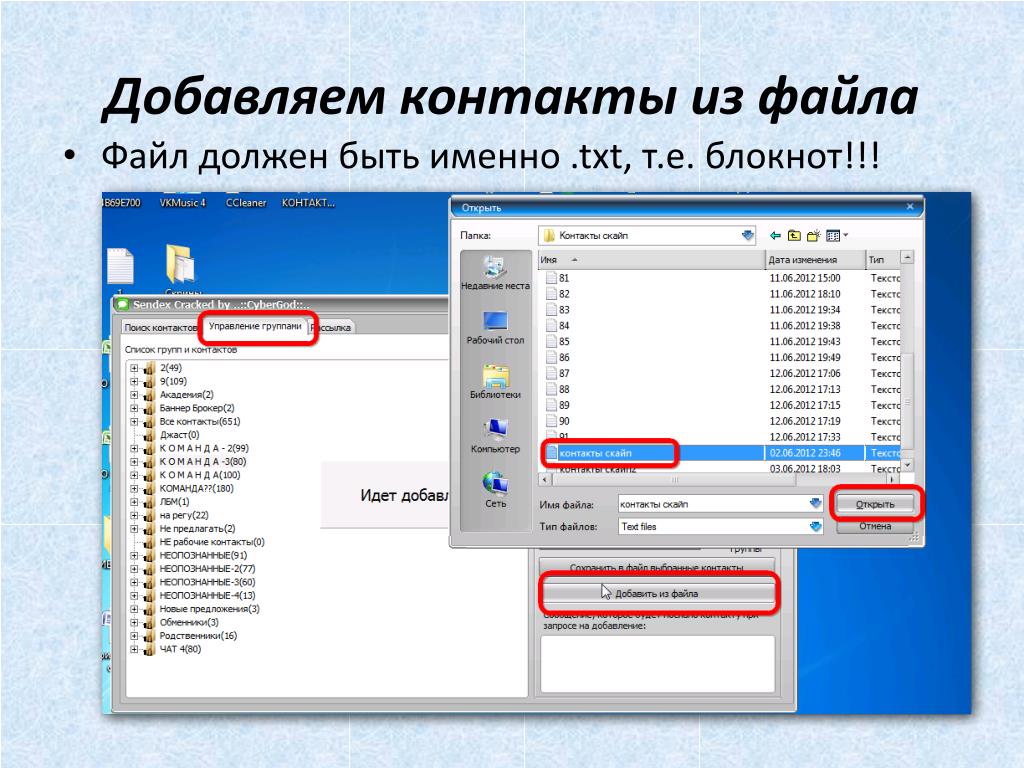Go back using the green arrow in Open dialog

point(775,236)
